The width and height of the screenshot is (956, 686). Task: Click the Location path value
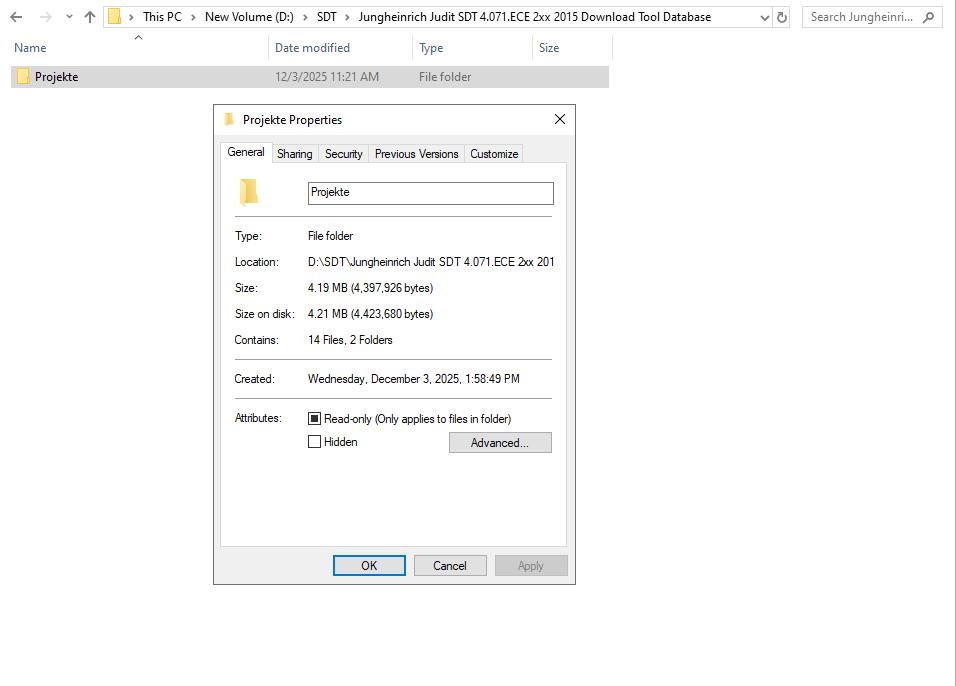pyautogui.click(x=430, y=262)
